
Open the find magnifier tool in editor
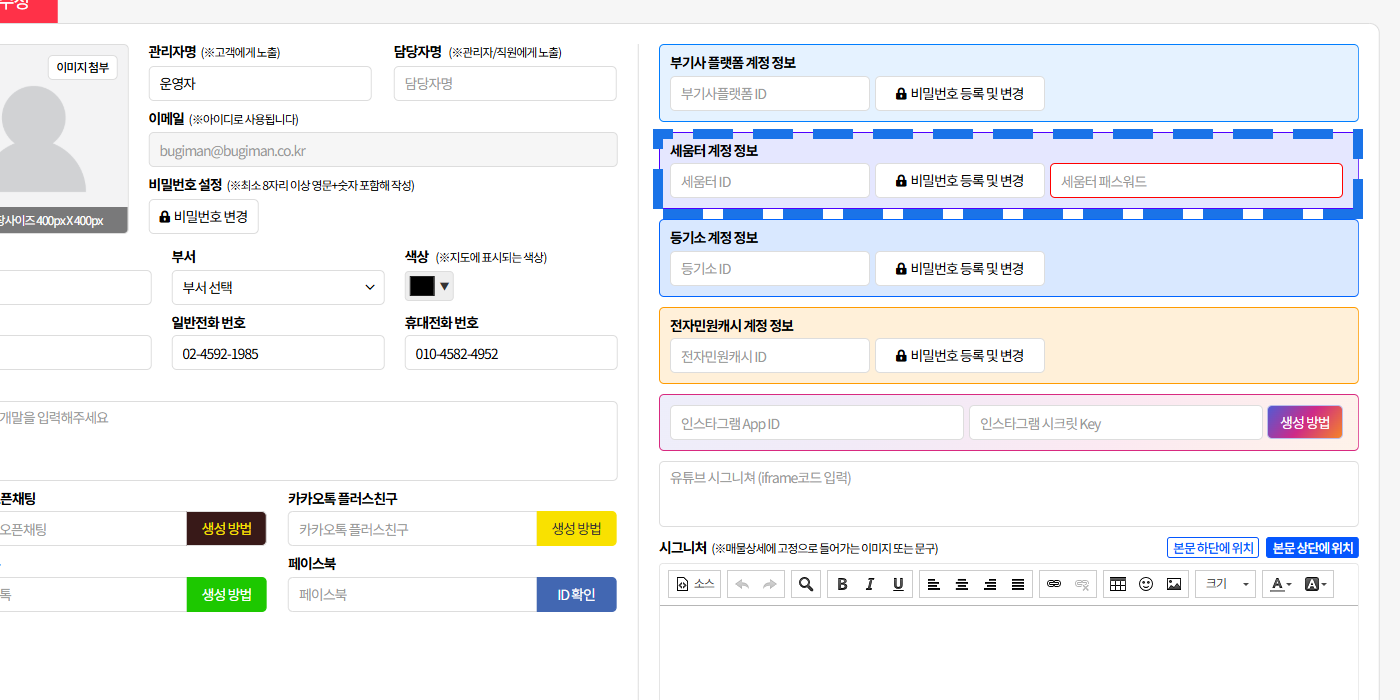coord(805,584)
